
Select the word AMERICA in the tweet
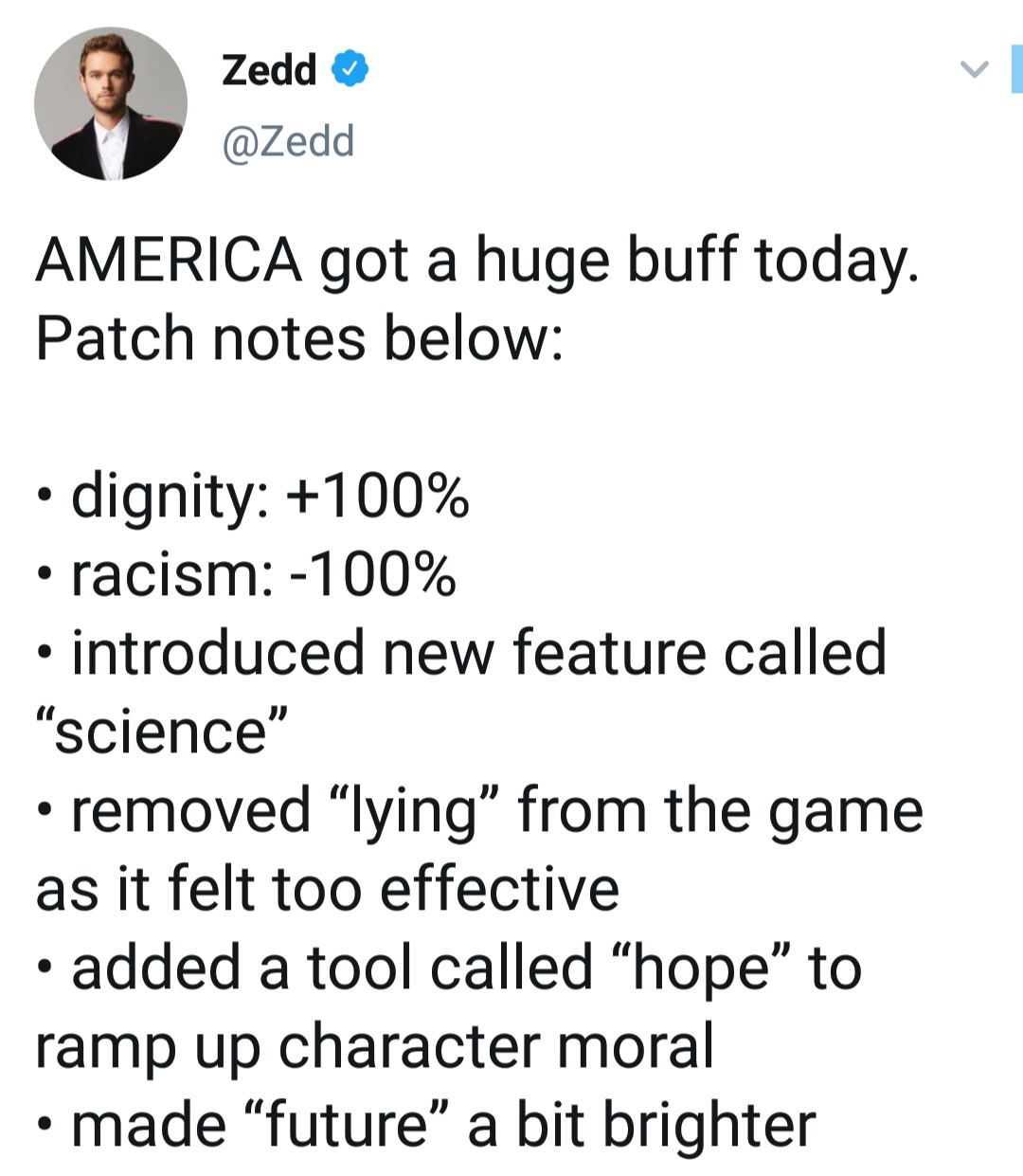coord(170,260)
